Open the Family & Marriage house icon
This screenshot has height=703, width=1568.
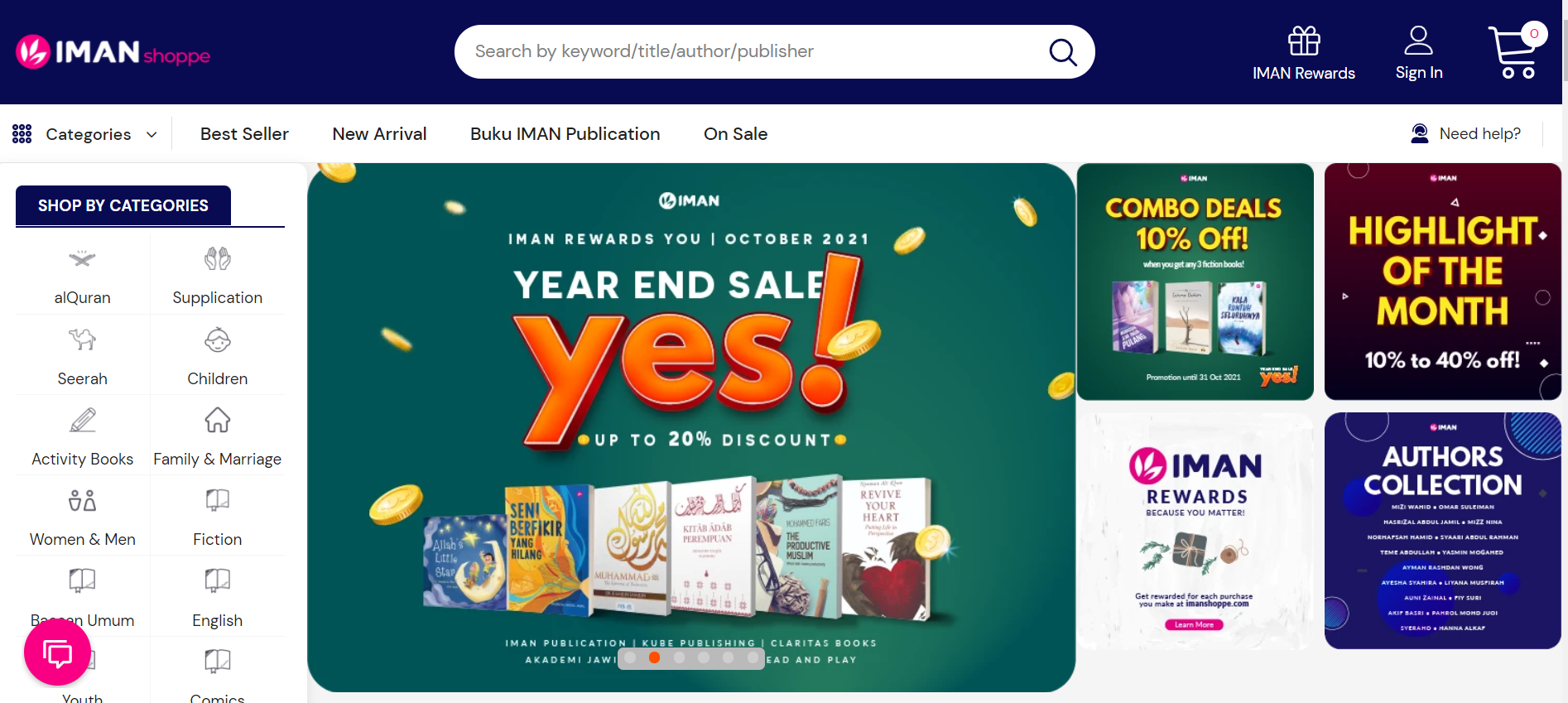218,420
